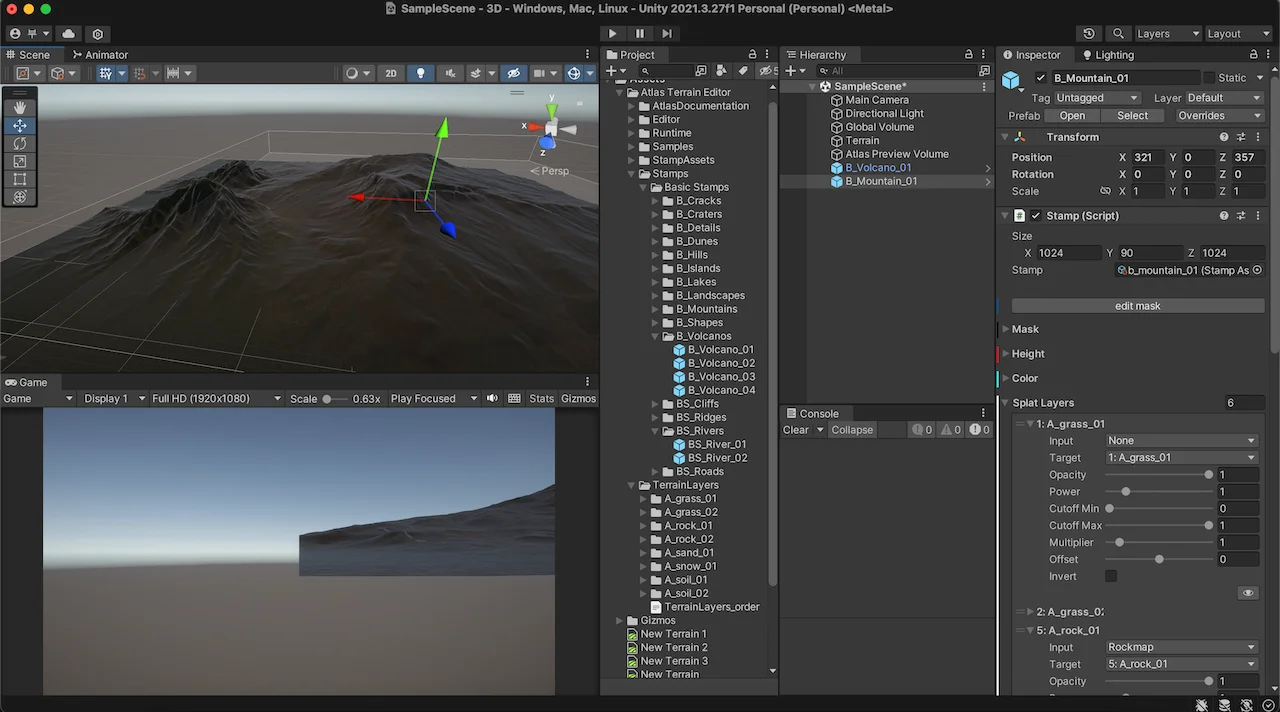Click the global search magnifier icon
Viewport: 1280px width, 712px height.
pos(1119,33)
